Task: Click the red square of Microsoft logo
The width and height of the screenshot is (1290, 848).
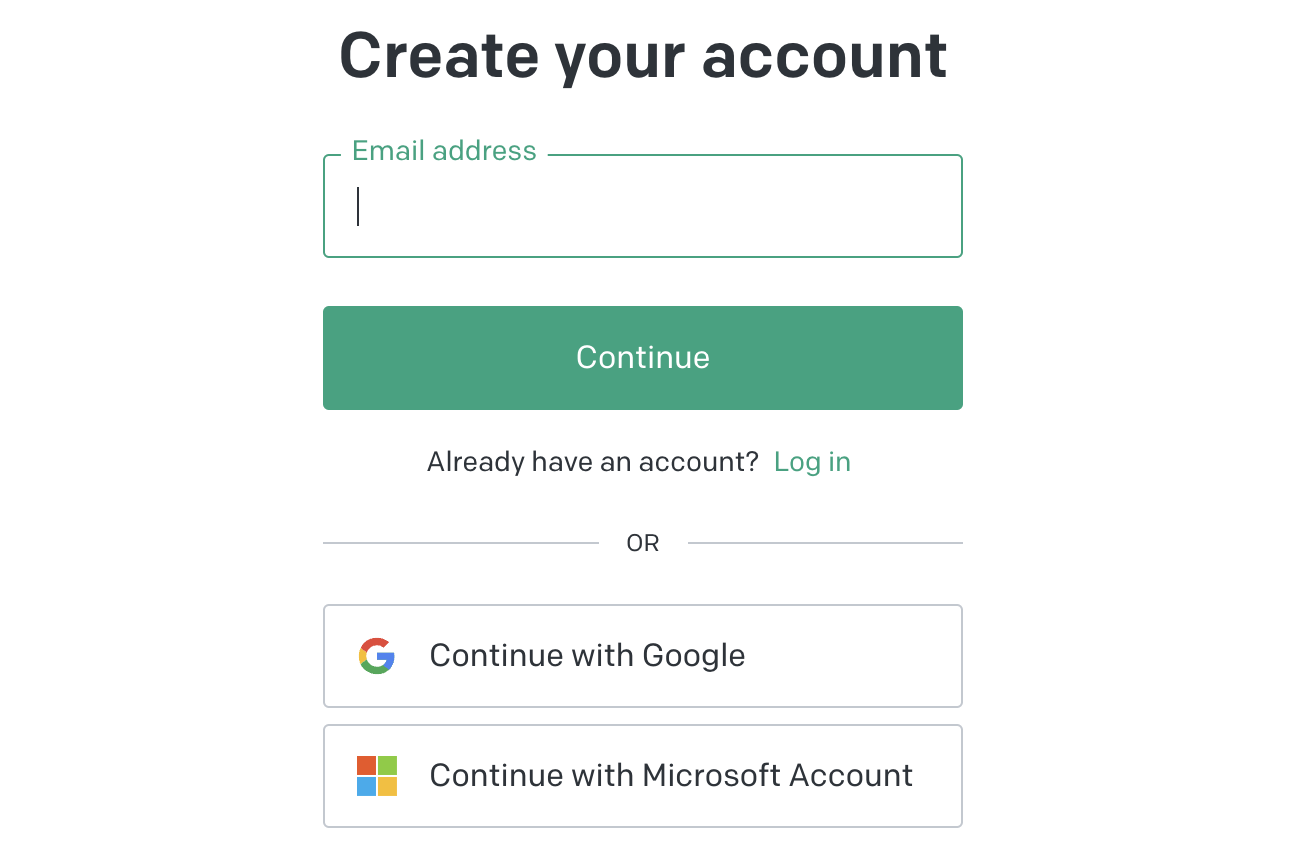Action: (x=367, y=766)
